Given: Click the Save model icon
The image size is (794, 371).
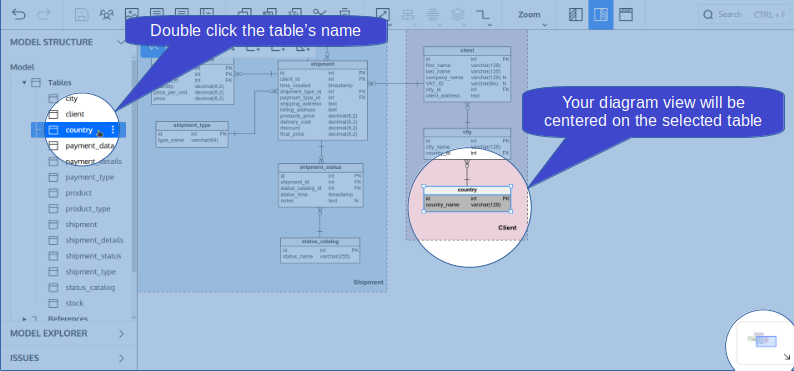Looking at the screenshot, I should pos(82,15).
